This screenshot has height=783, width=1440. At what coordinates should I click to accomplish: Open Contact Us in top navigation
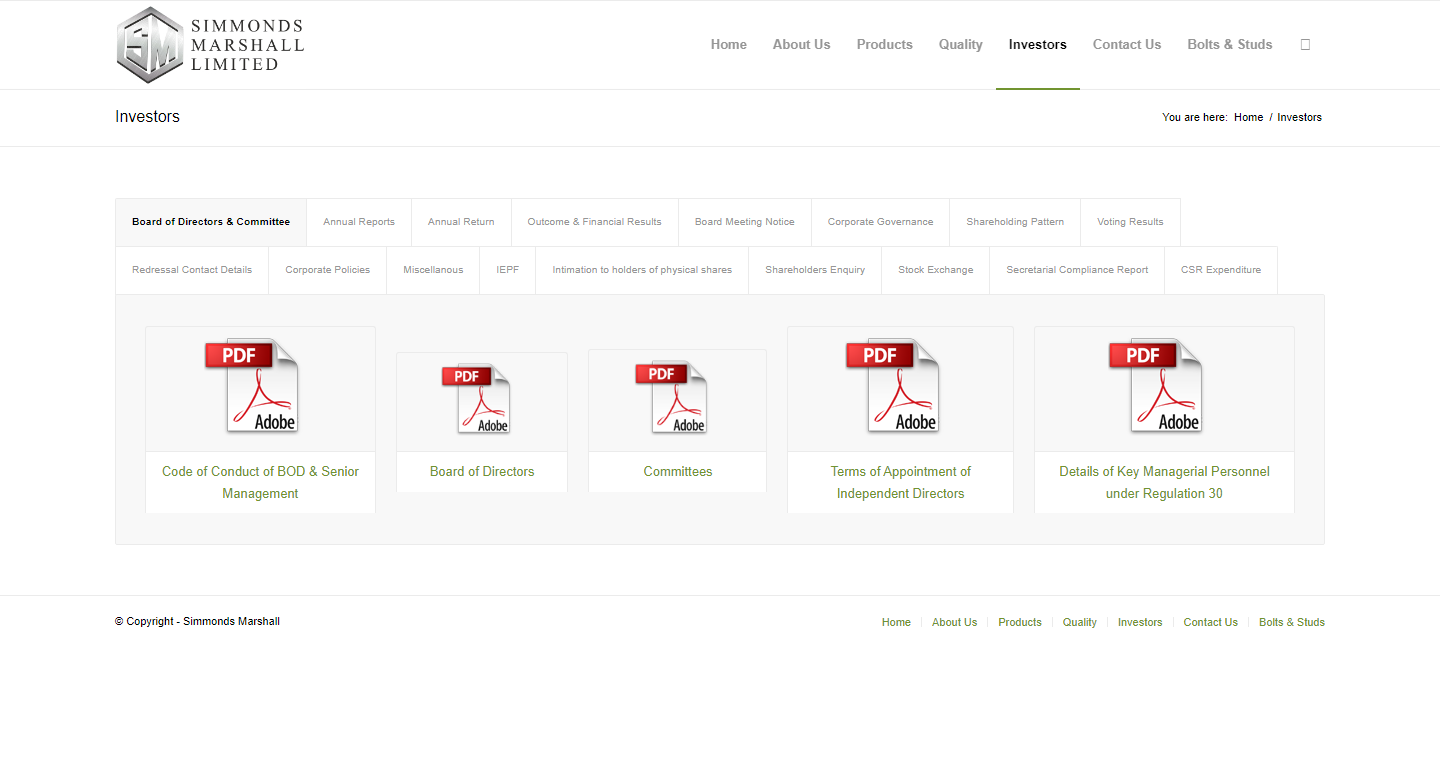click(1127, 45)
